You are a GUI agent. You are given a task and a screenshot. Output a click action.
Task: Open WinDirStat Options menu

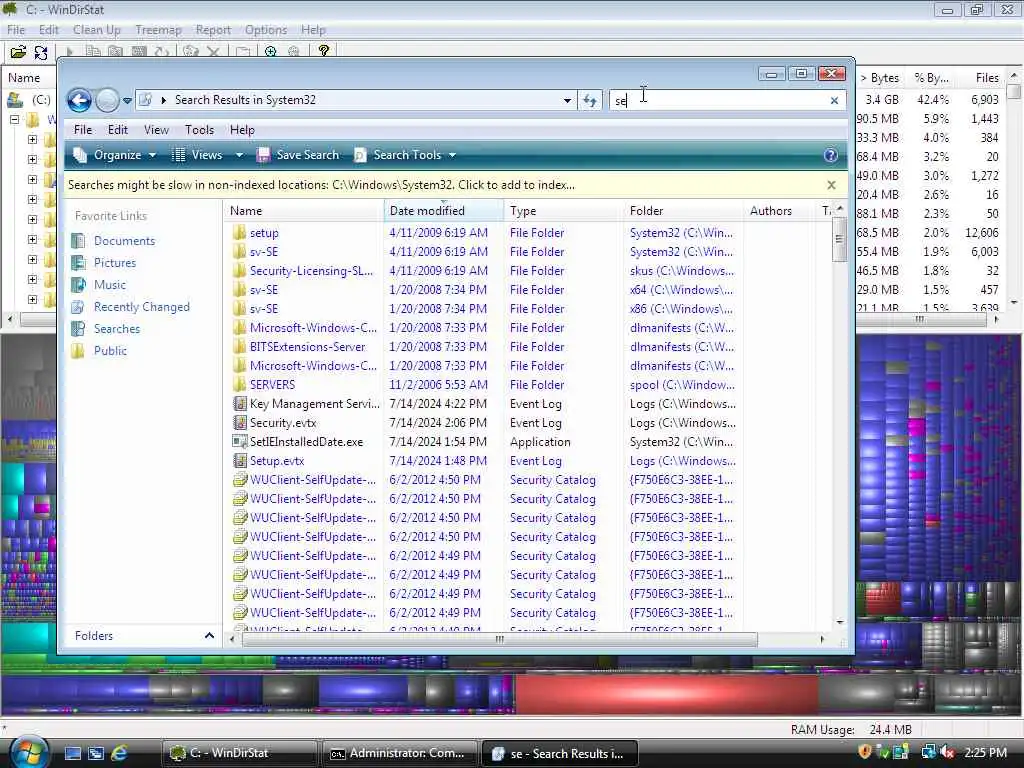pyautogui.click(x=266, y=30)
